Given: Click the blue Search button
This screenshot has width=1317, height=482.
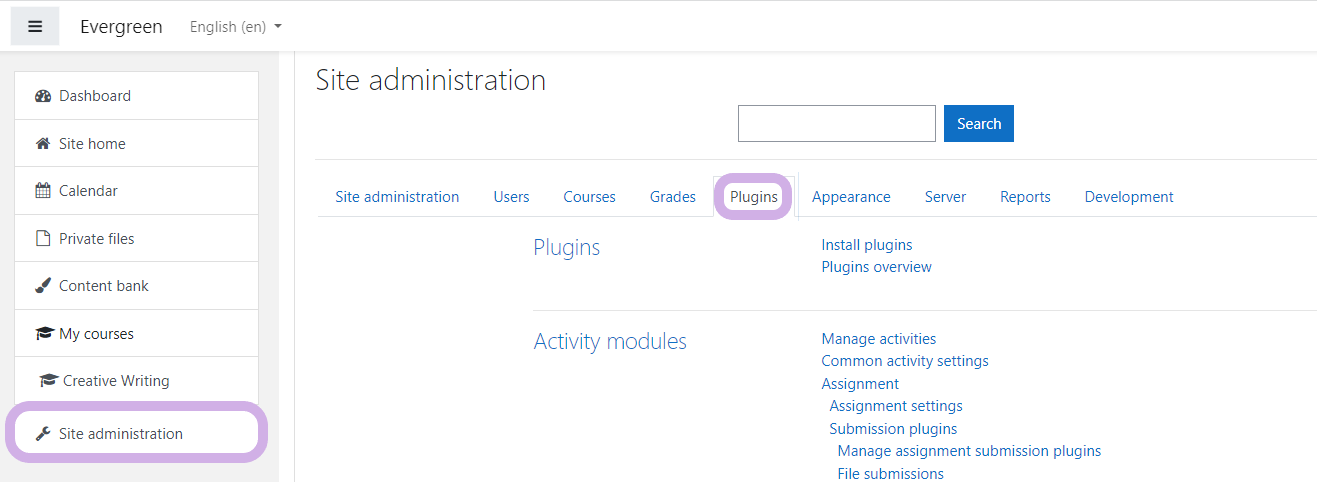Looking at the screenshot, I should point(979,124).
